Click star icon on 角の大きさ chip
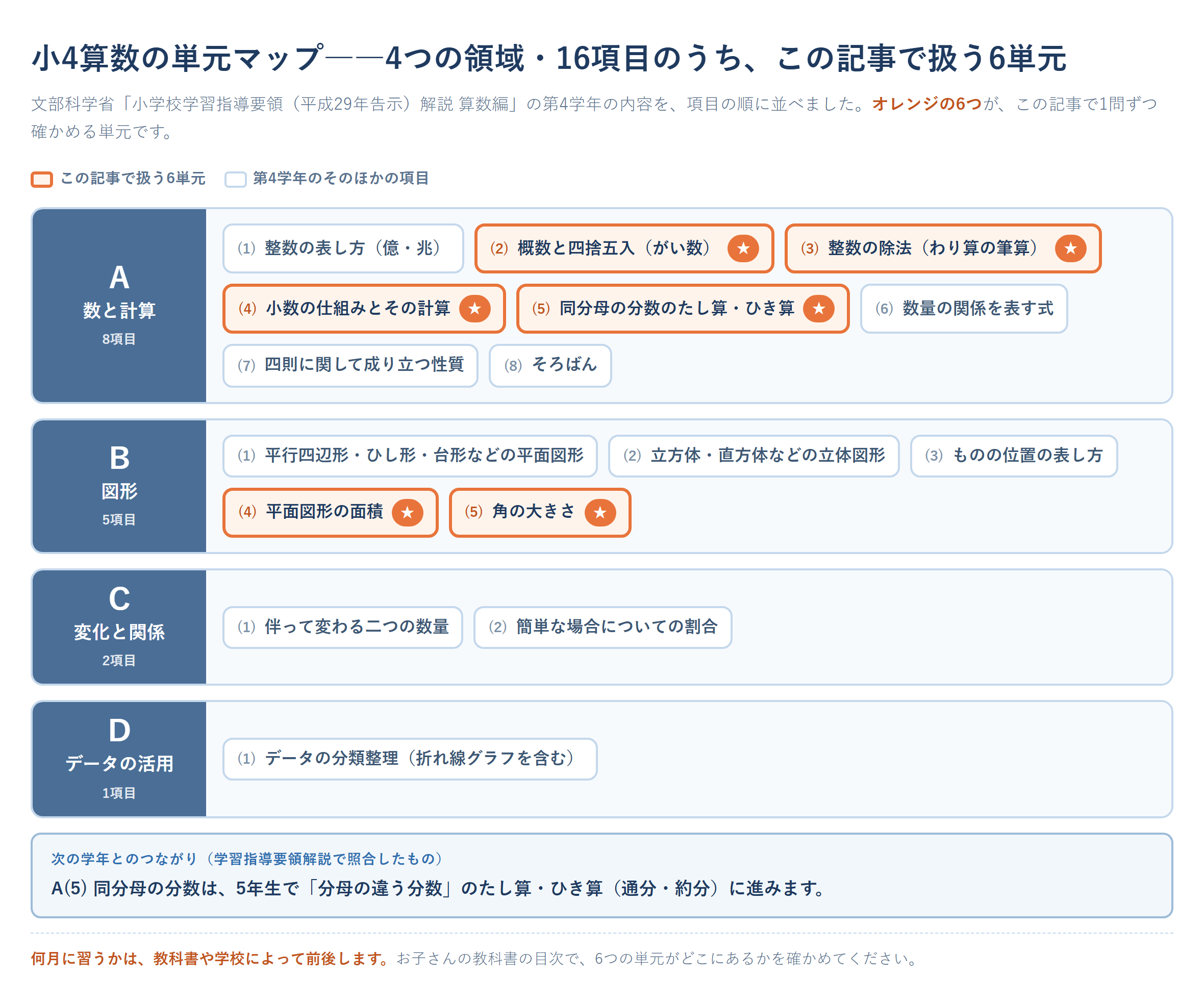 tap(600, 512)
